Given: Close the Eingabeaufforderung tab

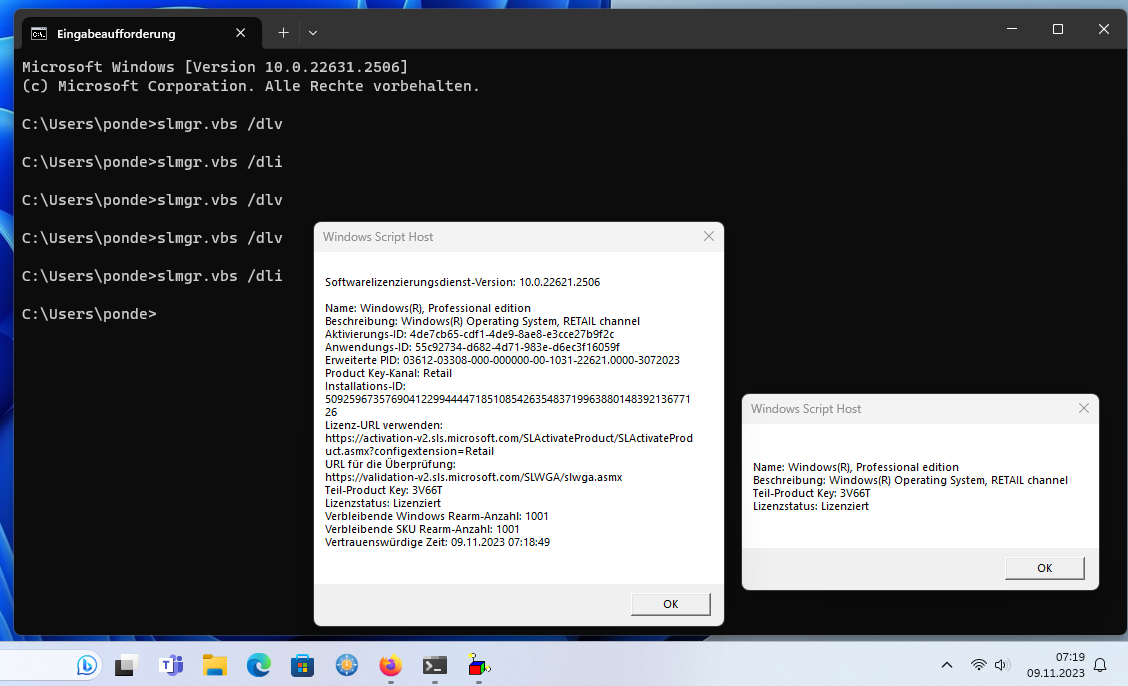Looking at the screenshot, I should [240, 33].
